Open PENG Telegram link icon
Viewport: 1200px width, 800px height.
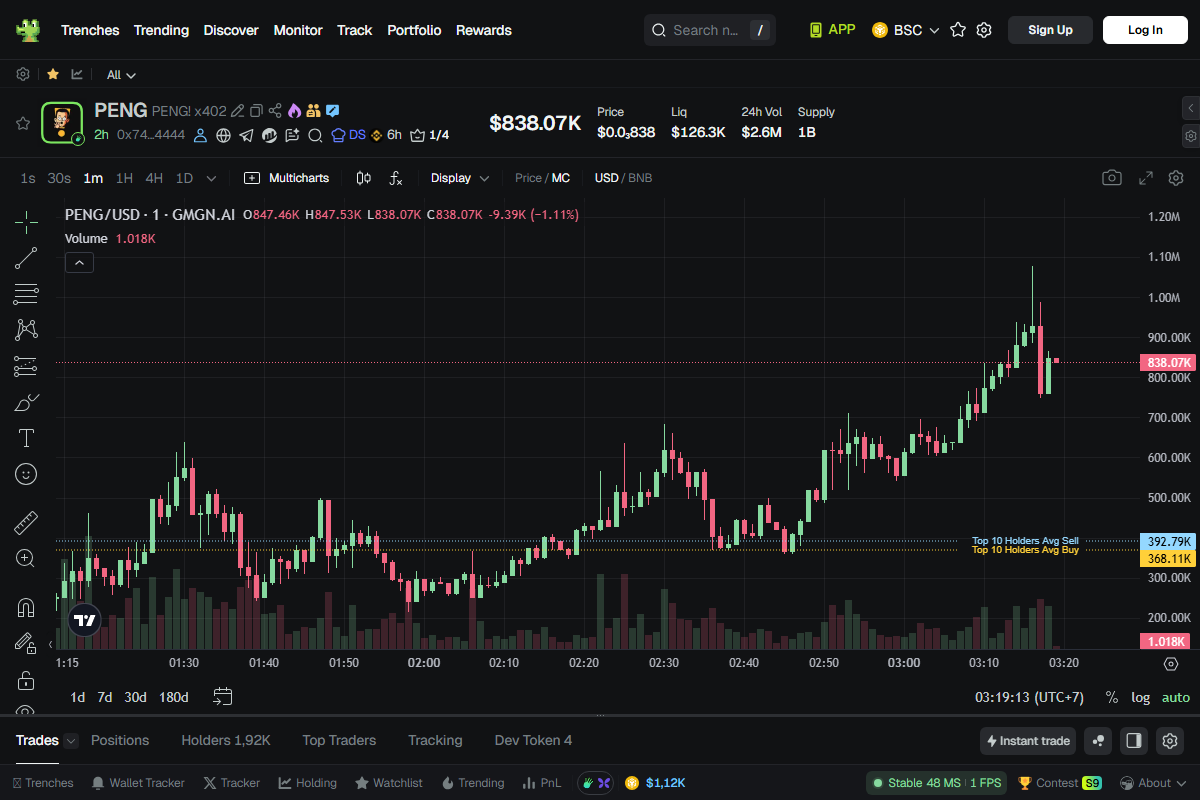(x=246, y=135)
